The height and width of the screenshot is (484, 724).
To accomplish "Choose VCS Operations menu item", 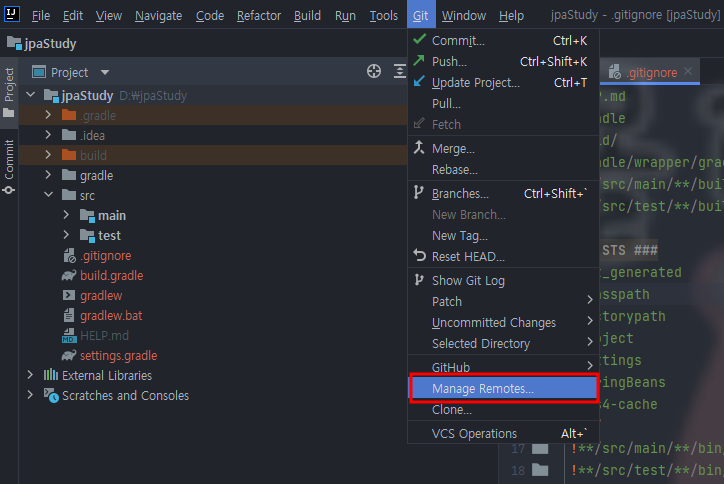I will 503,434.
